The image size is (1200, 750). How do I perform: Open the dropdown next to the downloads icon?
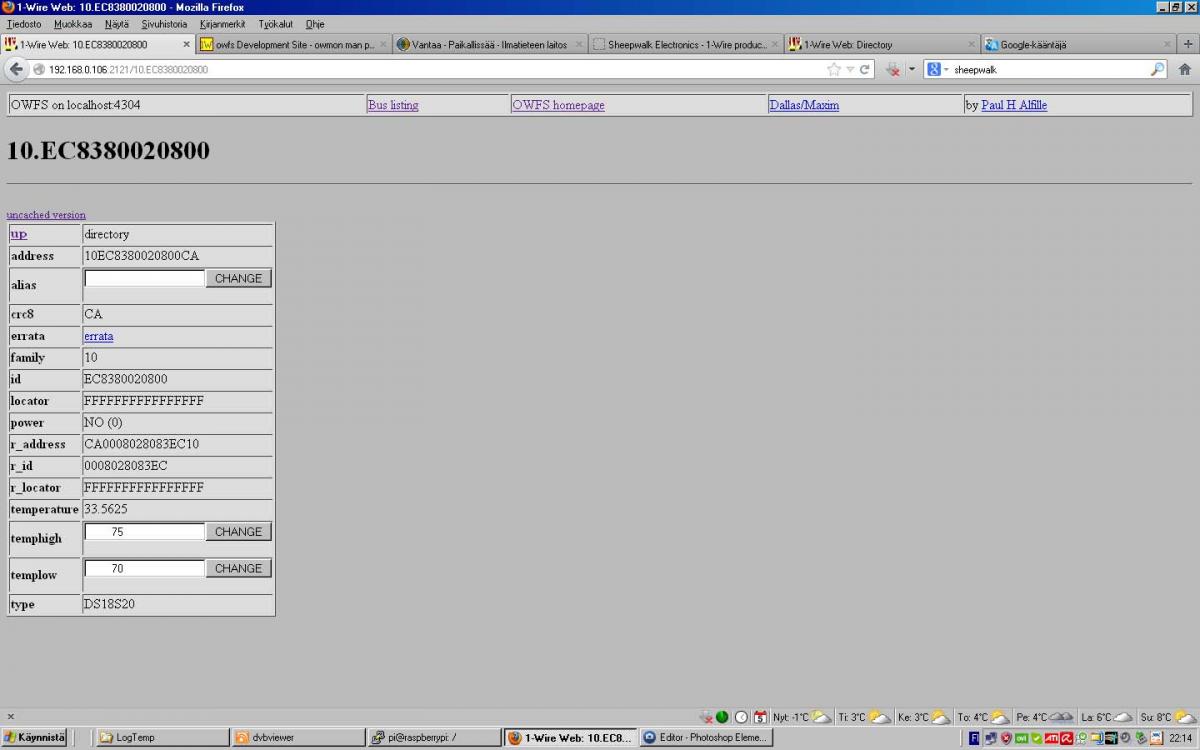click(911, 70)
